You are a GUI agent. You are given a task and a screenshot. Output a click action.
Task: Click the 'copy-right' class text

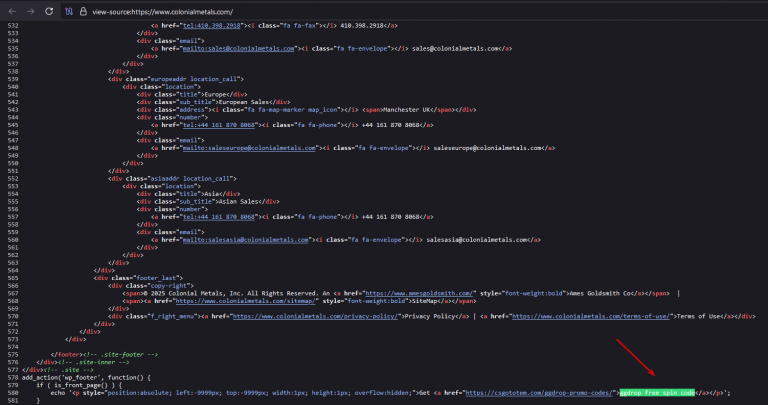[x=169, y=286]
